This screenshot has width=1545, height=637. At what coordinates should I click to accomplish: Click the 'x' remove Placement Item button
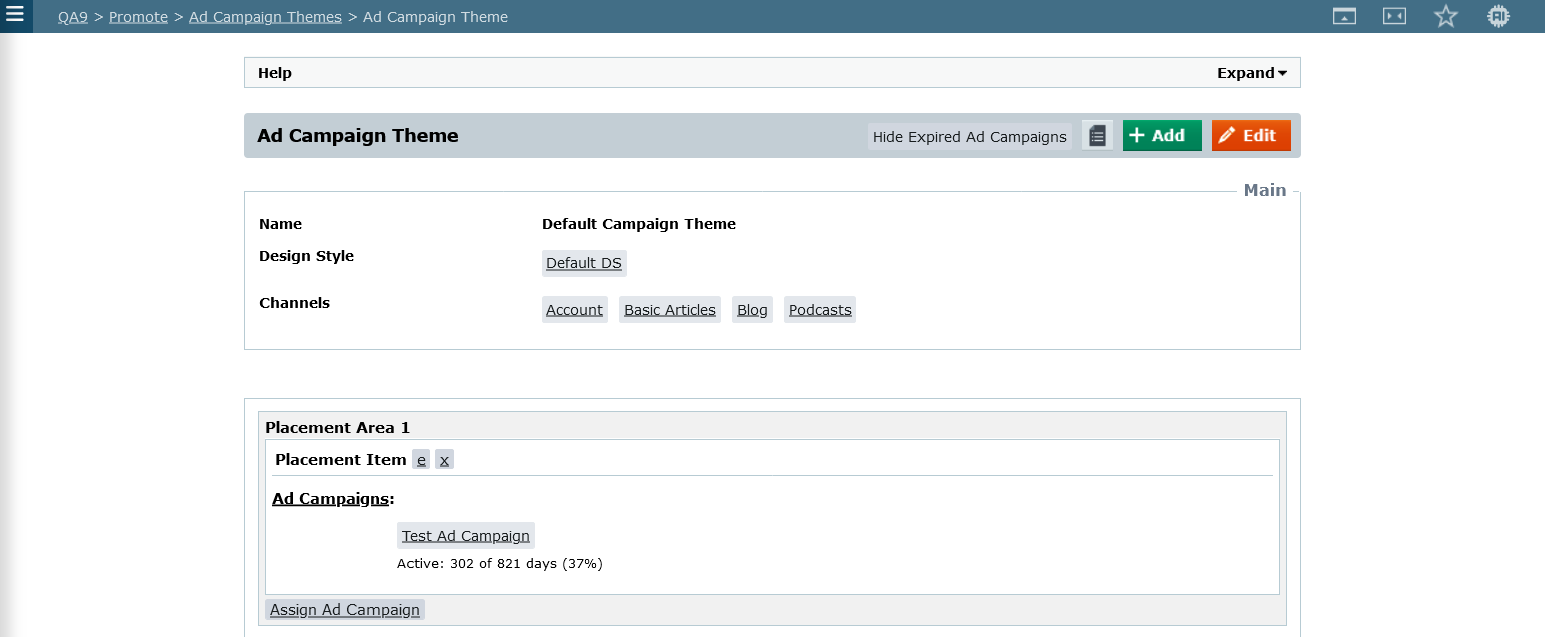(x=444, y=460)
